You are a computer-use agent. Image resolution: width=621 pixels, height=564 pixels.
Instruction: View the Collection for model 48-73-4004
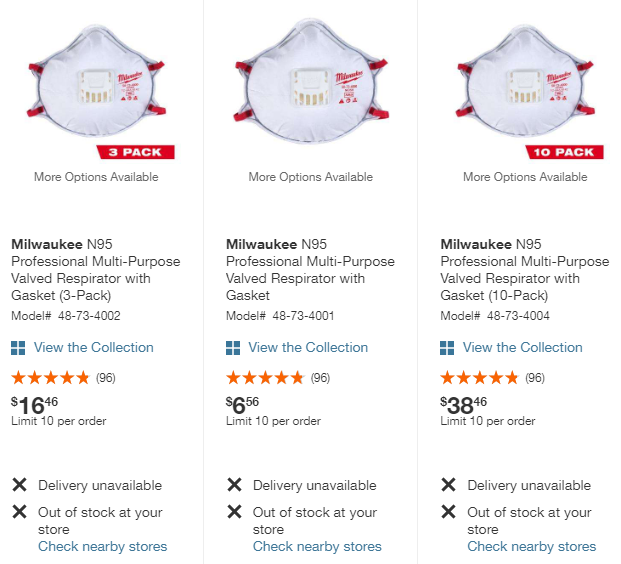coord(522,348)
